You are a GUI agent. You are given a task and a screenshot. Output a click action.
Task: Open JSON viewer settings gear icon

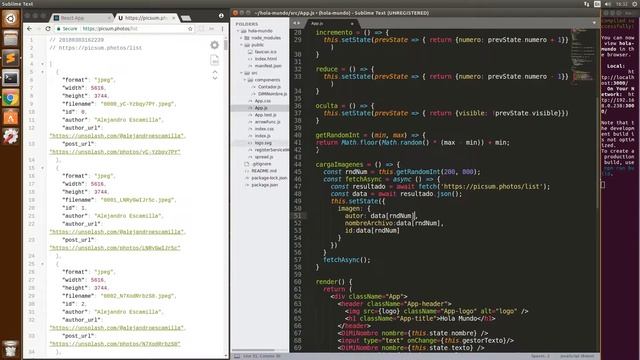(215, 45)
